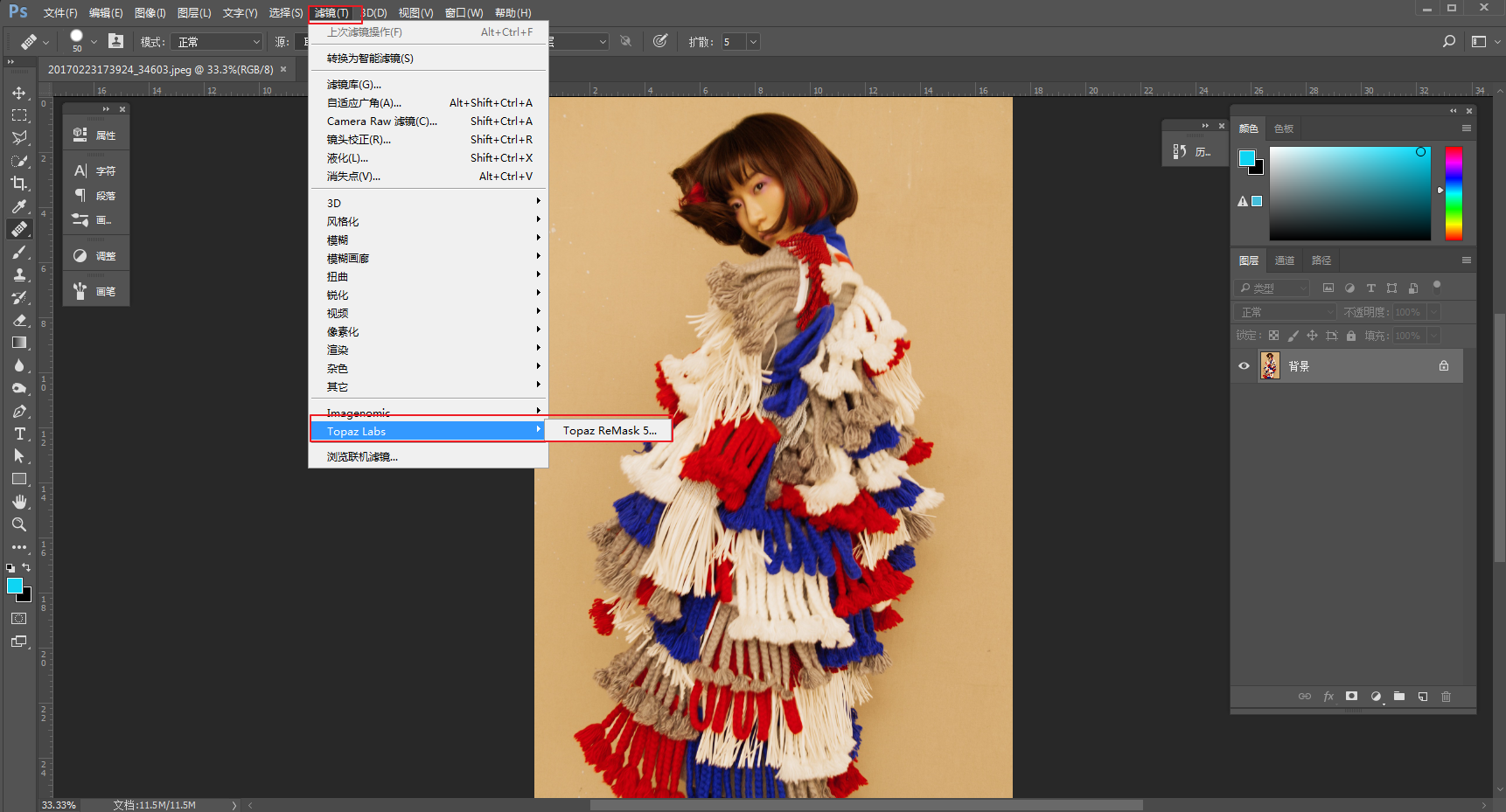Select the History Brush tool
Image resolution: width=1506 pixels, height=812 pixels.
(19, 297)
